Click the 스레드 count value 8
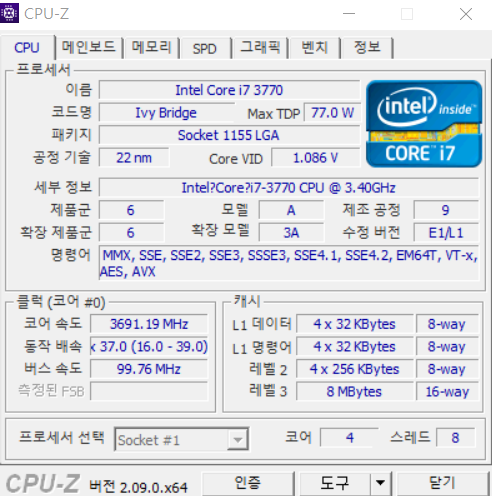 click(x=455, y=437)
